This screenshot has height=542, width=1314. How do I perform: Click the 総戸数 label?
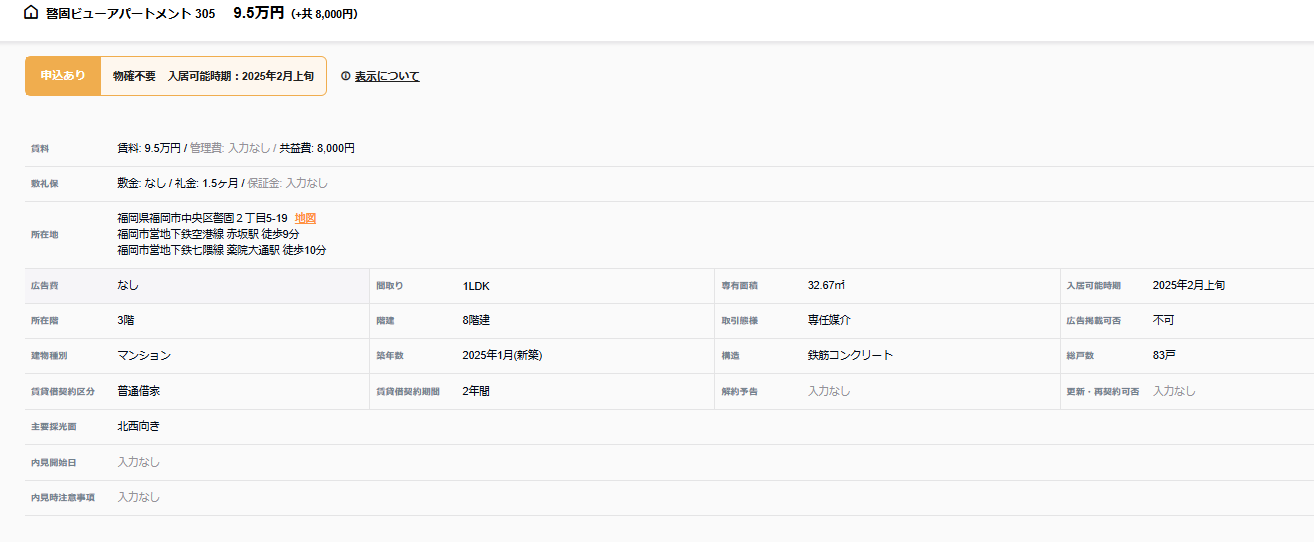coord(1080,356)
